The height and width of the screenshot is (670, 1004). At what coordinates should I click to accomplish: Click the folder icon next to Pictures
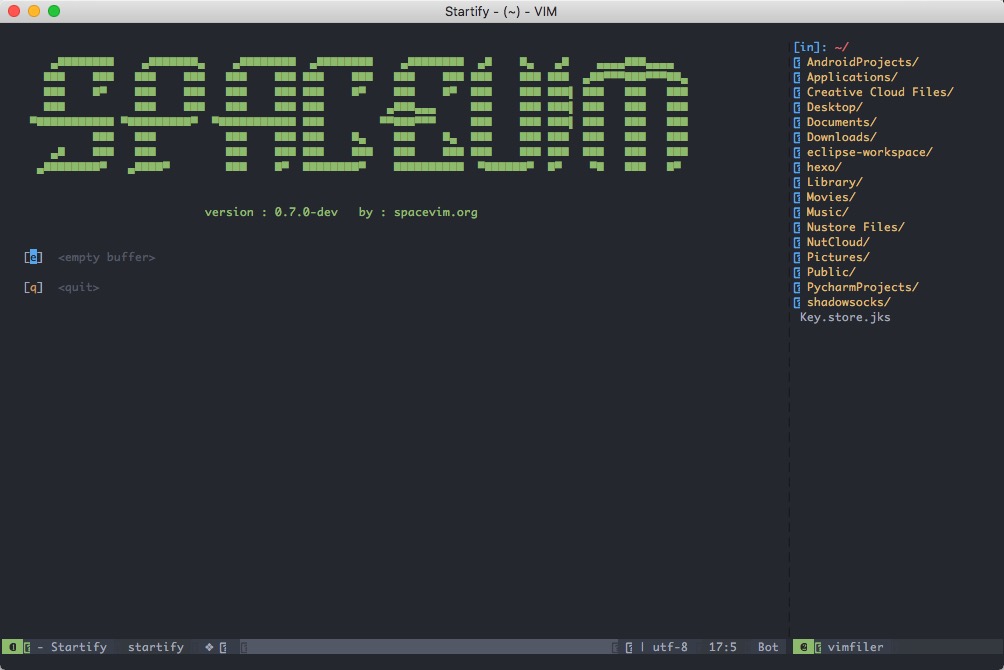point(797,257)
